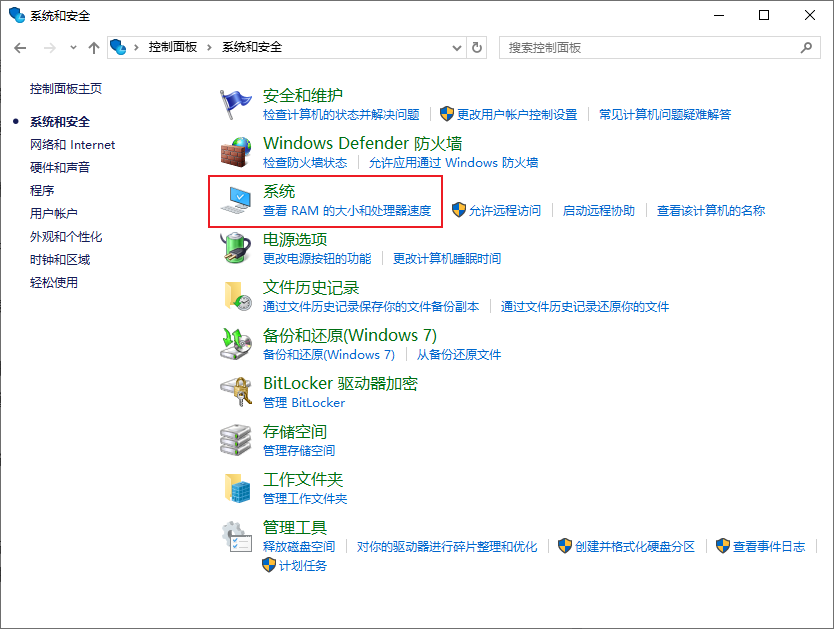Select 系统和安全 in the breadcrumb
Viewport: 834px width, 629px height.
[252, 47]
